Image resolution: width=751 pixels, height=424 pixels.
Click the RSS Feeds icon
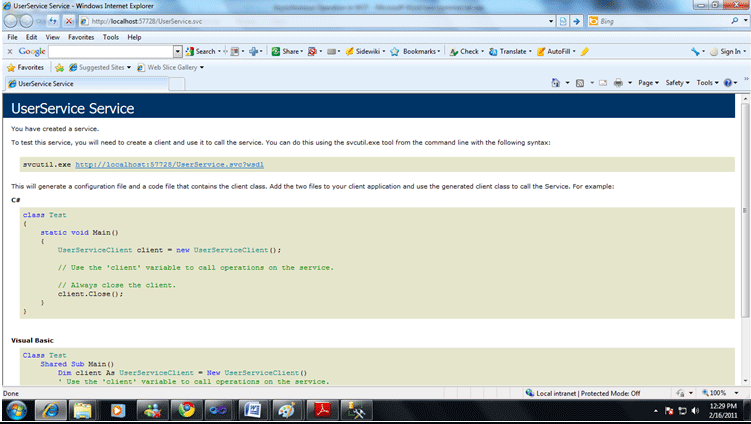point(580,83)
